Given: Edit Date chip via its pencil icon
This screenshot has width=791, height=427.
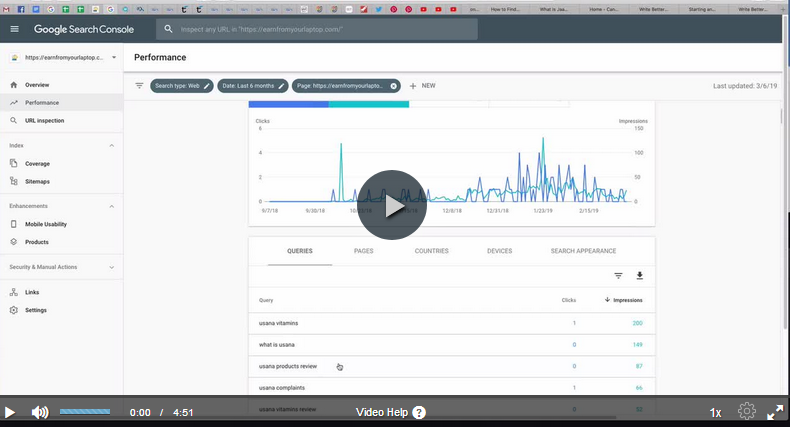Looking at the screenshot, I should click(x=281, y=86).
